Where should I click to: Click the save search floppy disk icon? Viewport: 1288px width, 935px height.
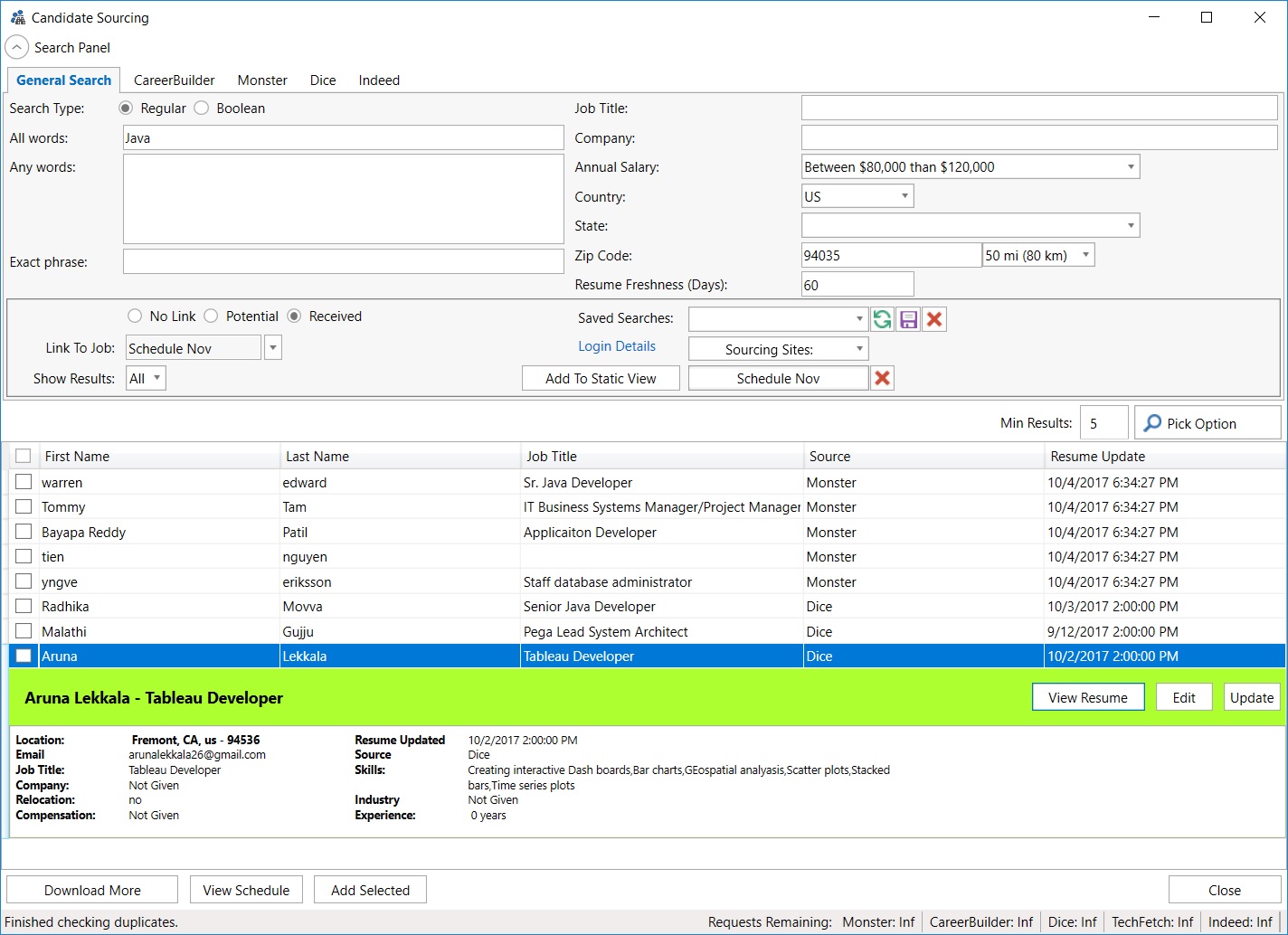(x=909, y=319)
